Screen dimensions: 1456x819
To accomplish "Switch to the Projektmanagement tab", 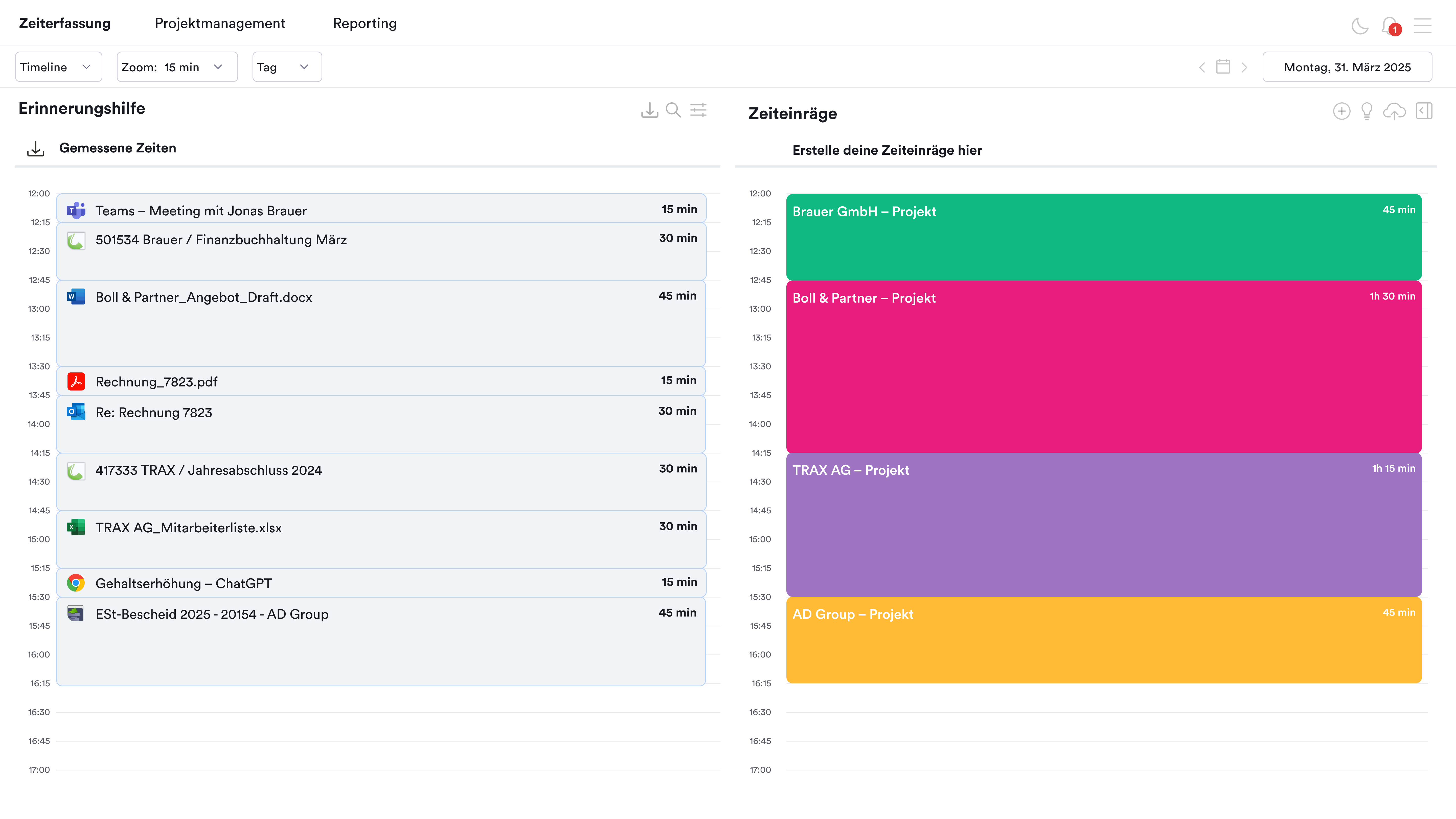I will coord(220,23).
